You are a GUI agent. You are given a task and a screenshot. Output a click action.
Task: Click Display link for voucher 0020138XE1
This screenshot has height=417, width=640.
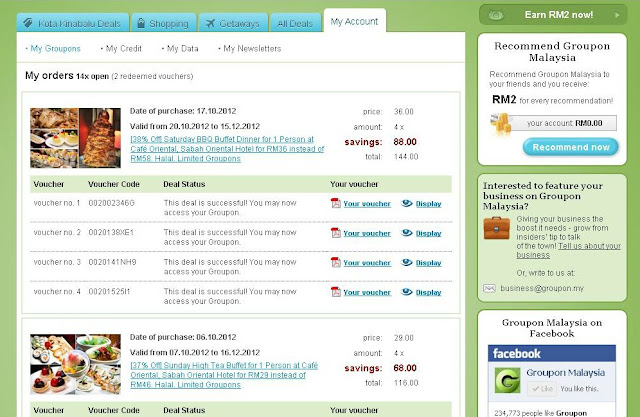click(429, 233)
